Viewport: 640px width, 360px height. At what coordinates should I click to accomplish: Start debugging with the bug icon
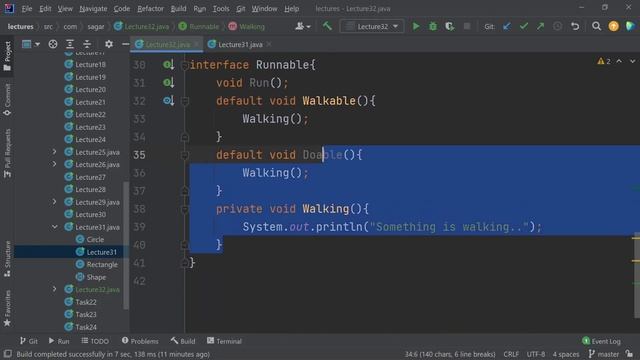pyautogui.click(x=433, y=27)
